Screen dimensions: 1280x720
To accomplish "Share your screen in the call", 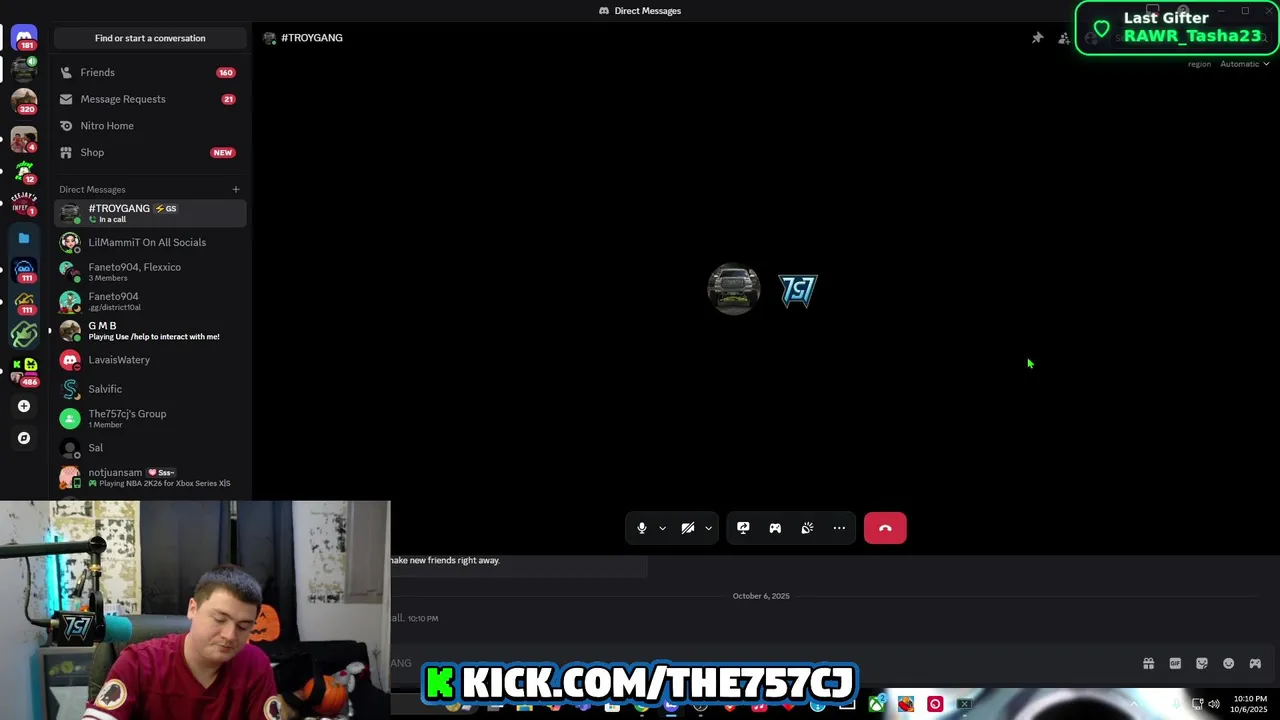I will (x=743, y=528).
